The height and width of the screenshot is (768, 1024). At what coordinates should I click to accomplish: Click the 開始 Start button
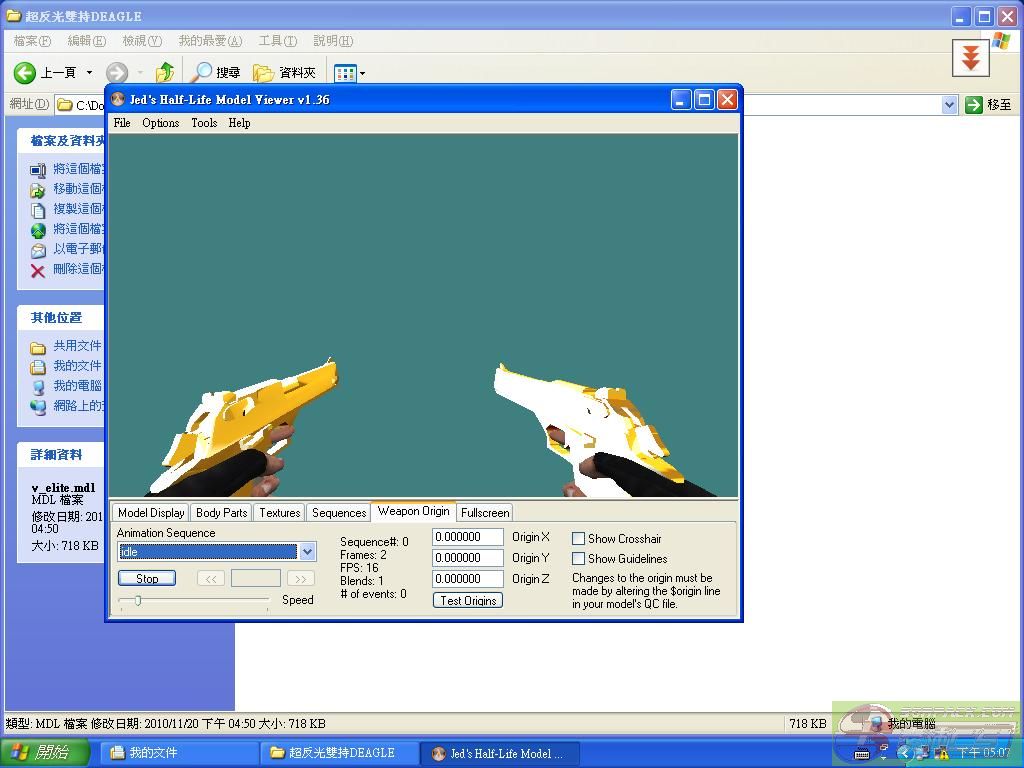pyautogui.click(x=44, y=753)
